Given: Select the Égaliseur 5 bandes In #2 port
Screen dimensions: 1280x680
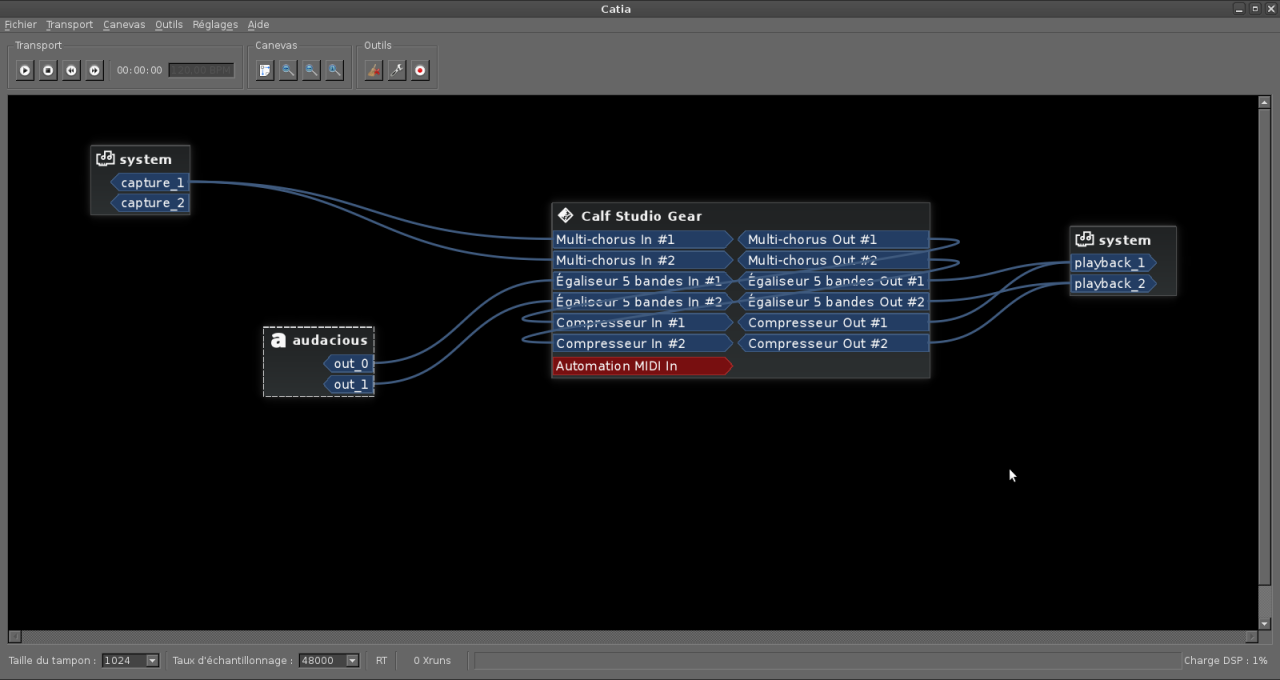Looking at the screenshot, I should (643, 302).
